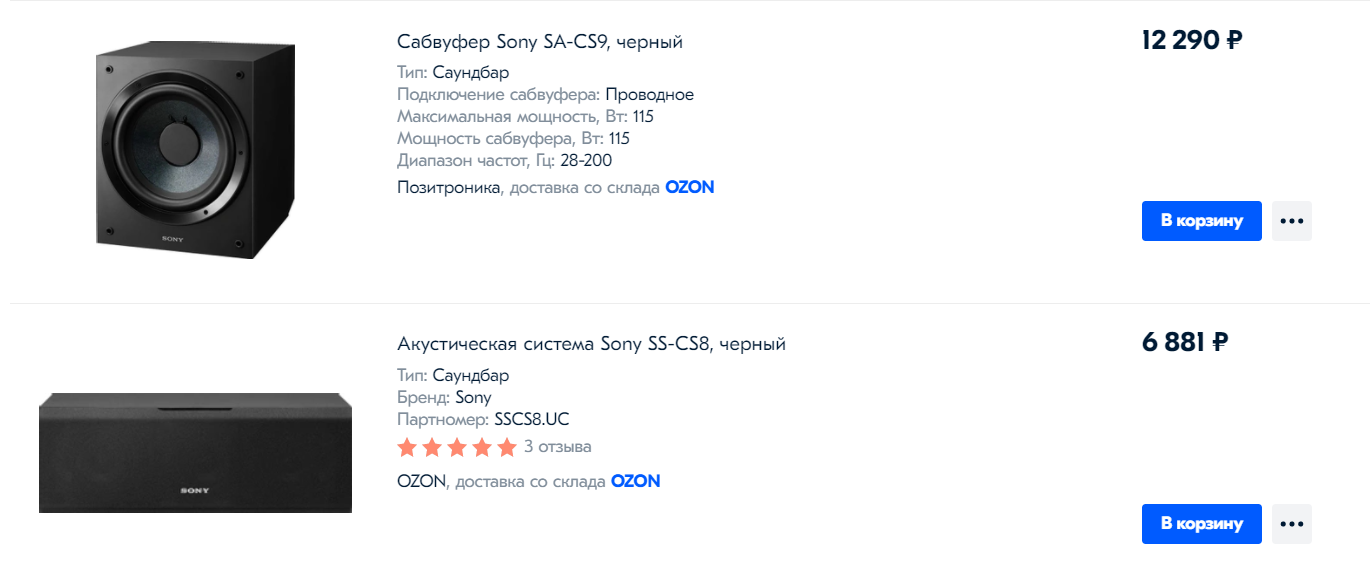
Task: Click the Партномер: SSCS8.UC specification line
Action: [483, 419]
